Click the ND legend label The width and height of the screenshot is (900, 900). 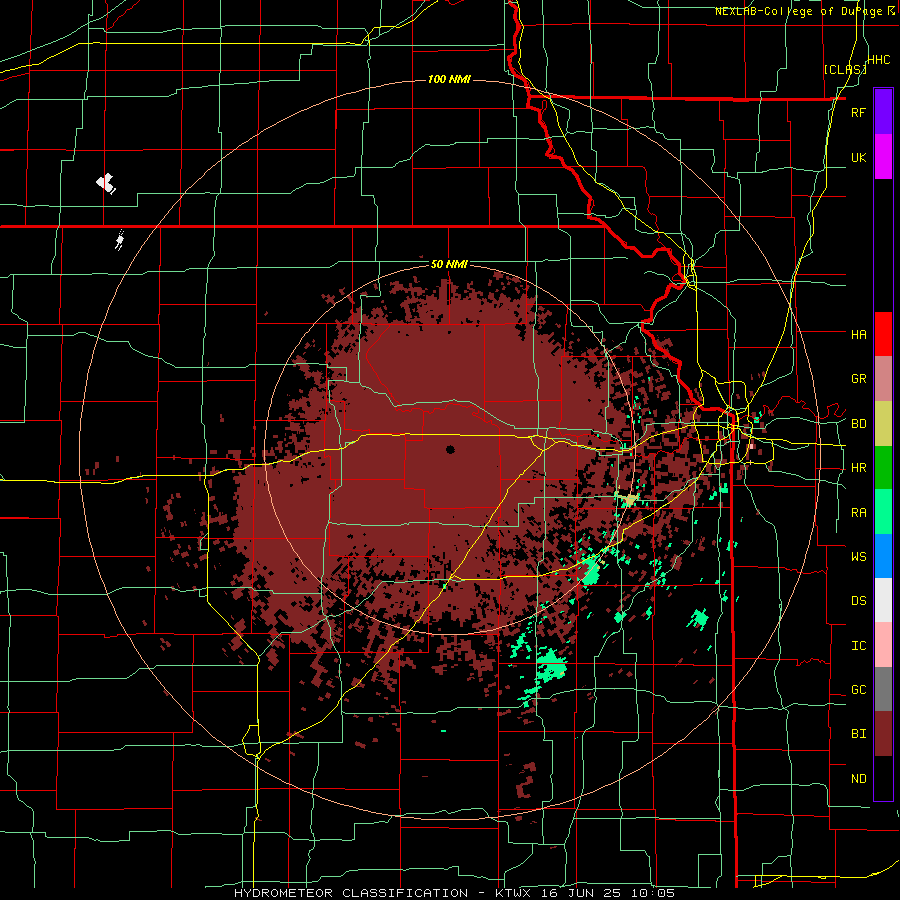pyautogui.click(x=858, y=779)
